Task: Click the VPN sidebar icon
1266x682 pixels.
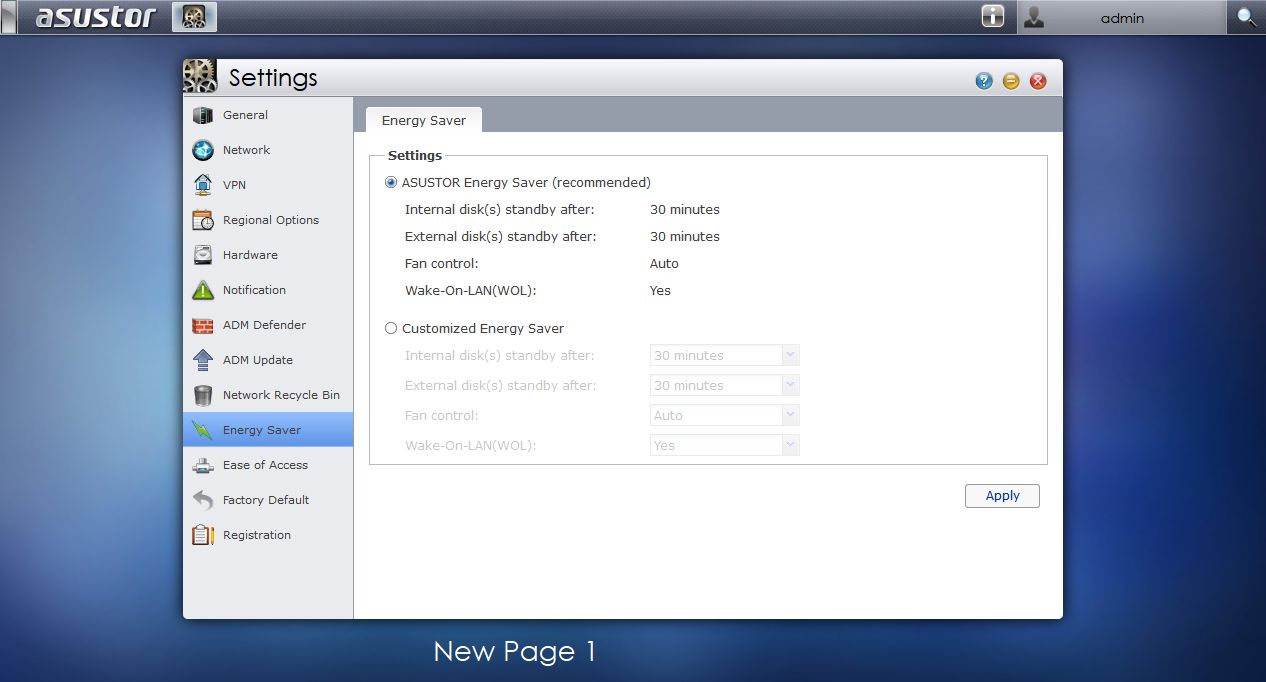Action: [203, 185]
